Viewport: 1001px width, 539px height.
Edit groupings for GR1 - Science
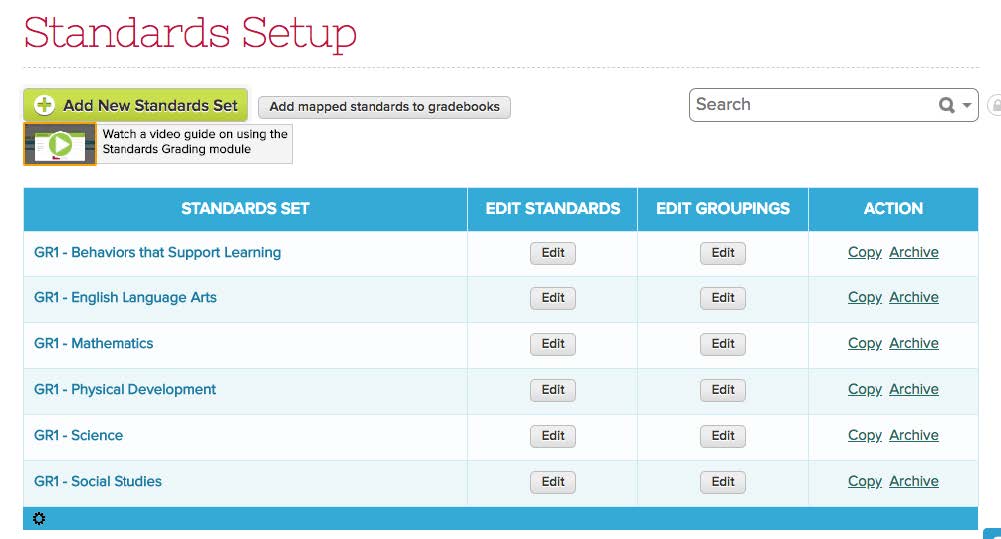pyautogui.click(x=723, y=436)
